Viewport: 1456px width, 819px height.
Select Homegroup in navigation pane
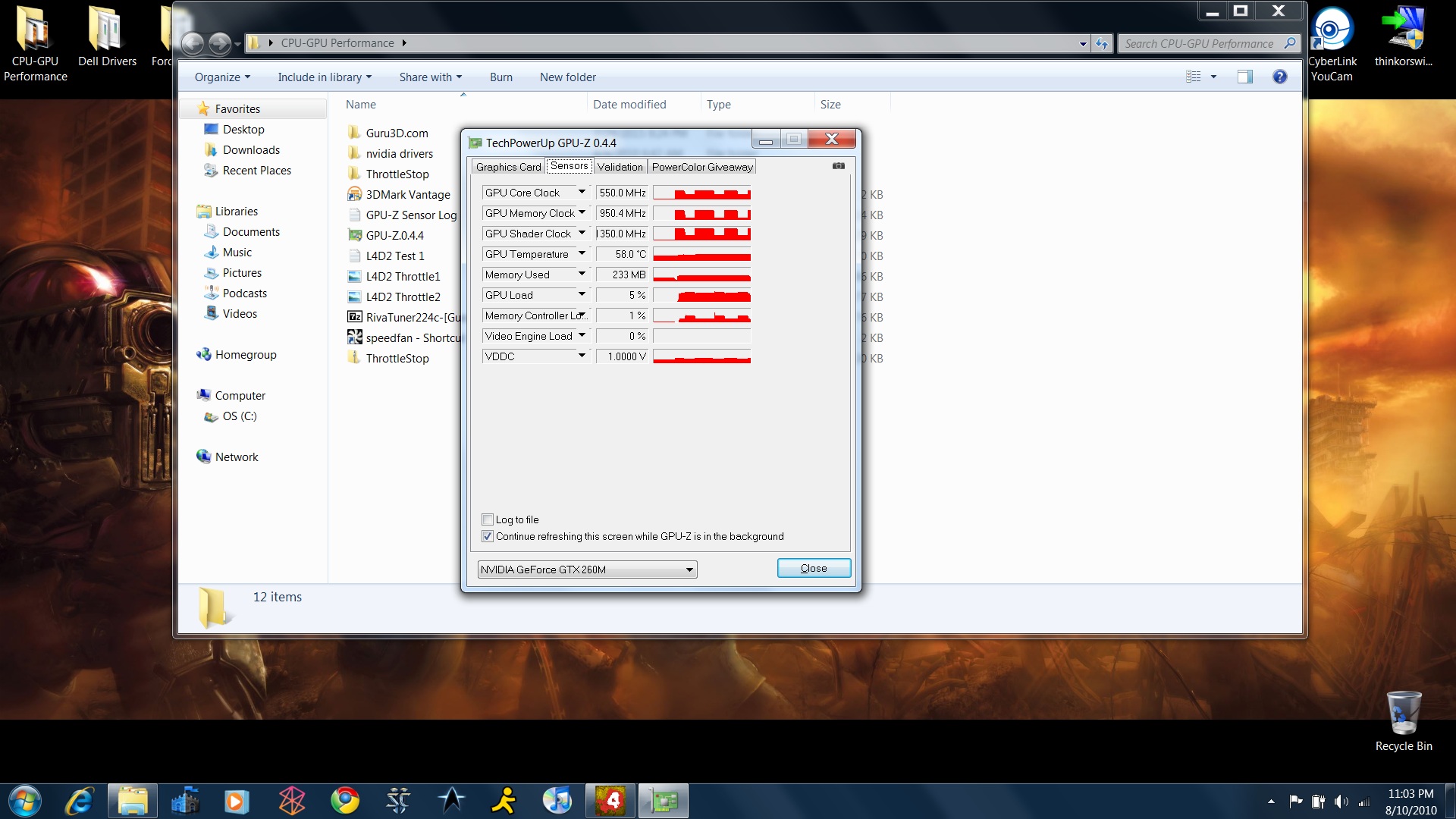click(x=245, y=355)
